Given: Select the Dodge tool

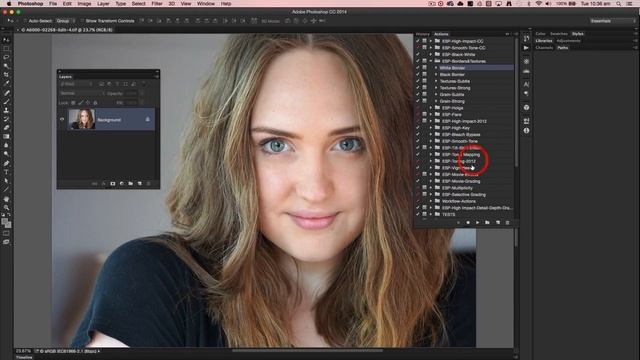Looking at the screenshot, I should [6, 154].
